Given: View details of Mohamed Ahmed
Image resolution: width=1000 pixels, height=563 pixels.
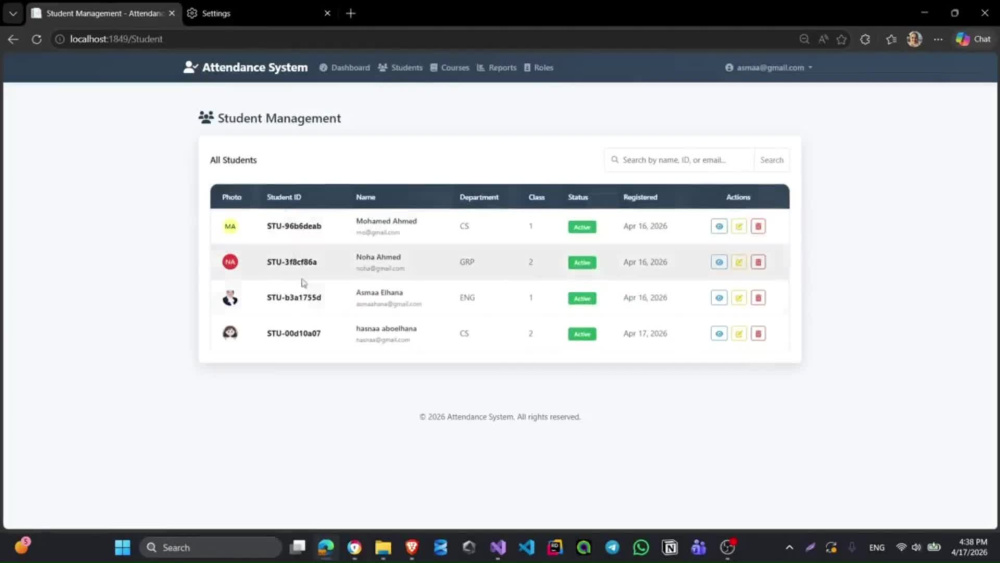Looking at the screenshot, I should click(x=719, y=226).
